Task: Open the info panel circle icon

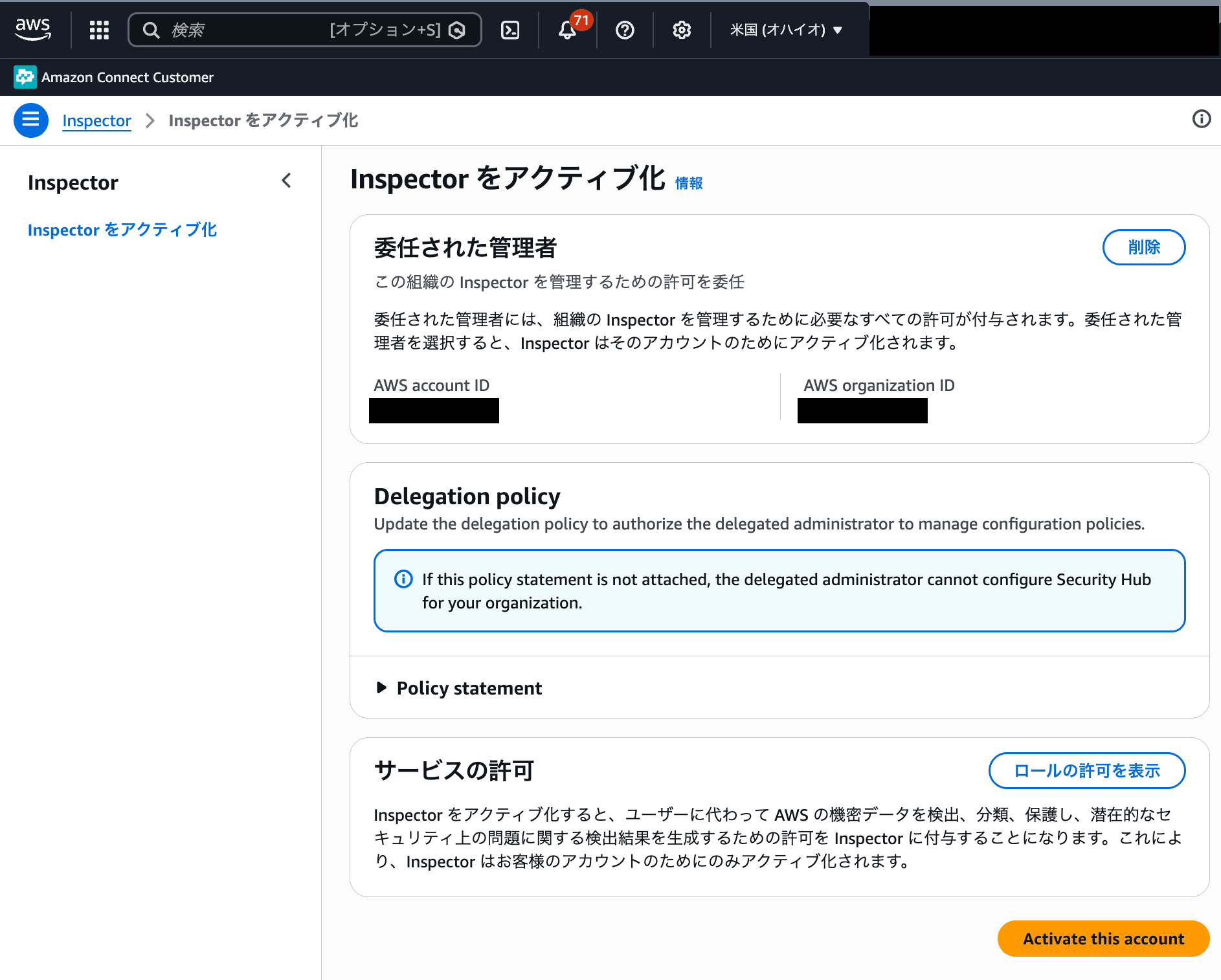Action: point(1202,119)
